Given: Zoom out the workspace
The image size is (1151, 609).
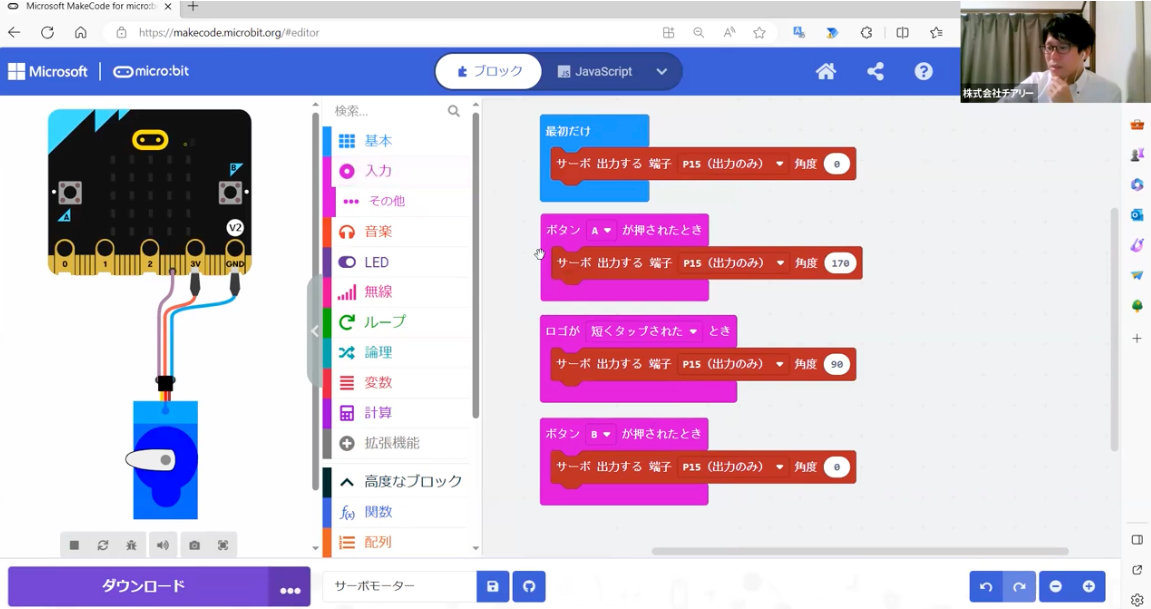Looking at the screenshot, I should click(x=1056, y=586).
